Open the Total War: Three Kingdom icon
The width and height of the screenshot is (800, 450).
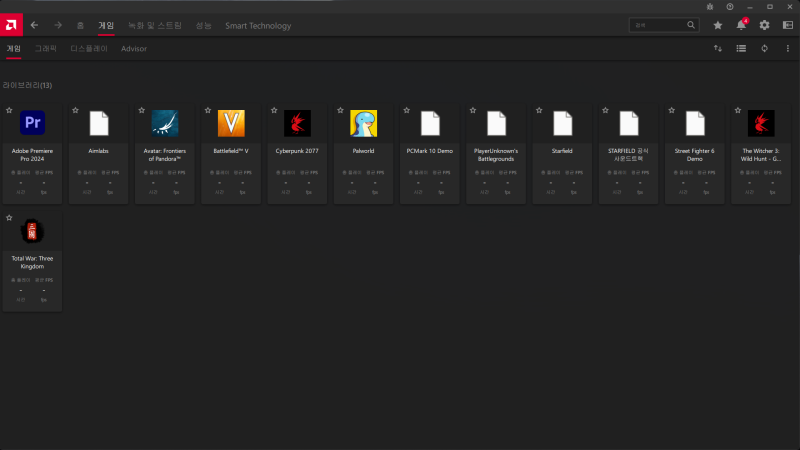[x=32, y=231]
